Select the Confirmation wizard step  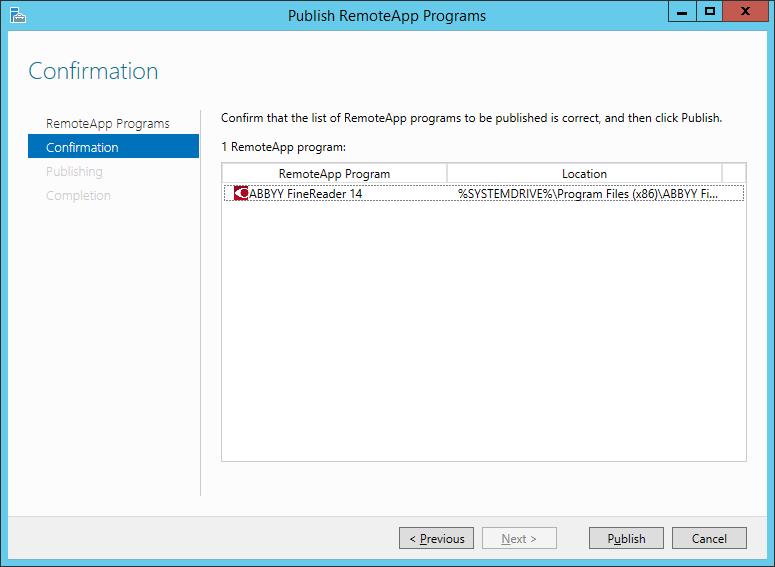point(113,147)
